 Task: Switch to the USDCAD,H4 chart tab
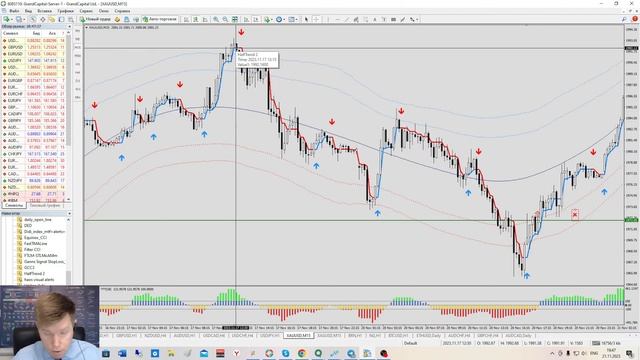click(214, 336)
